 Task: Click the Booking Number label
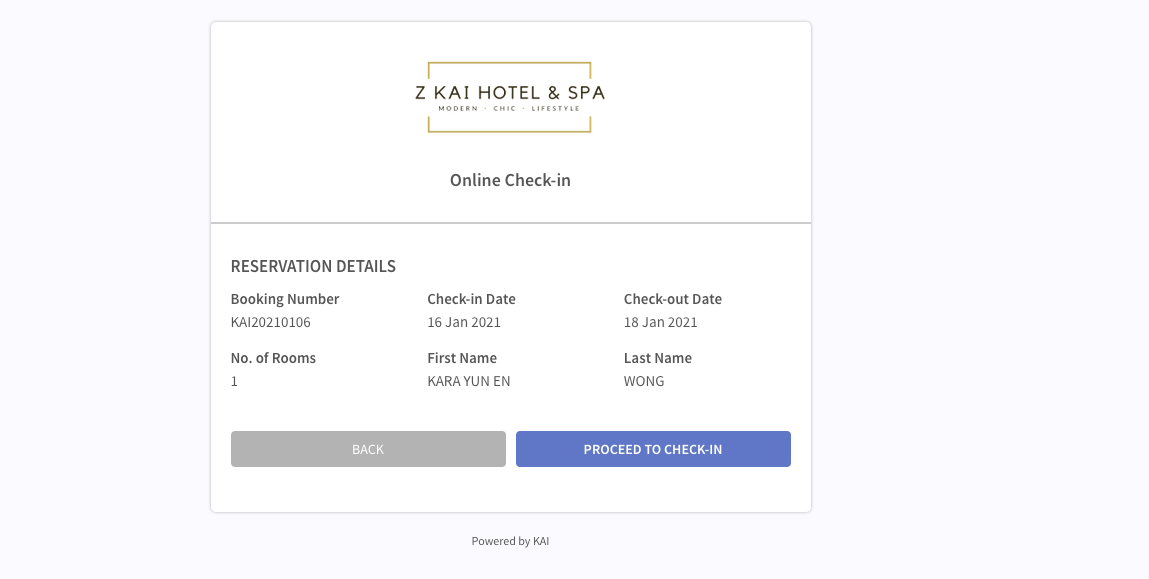285,299
